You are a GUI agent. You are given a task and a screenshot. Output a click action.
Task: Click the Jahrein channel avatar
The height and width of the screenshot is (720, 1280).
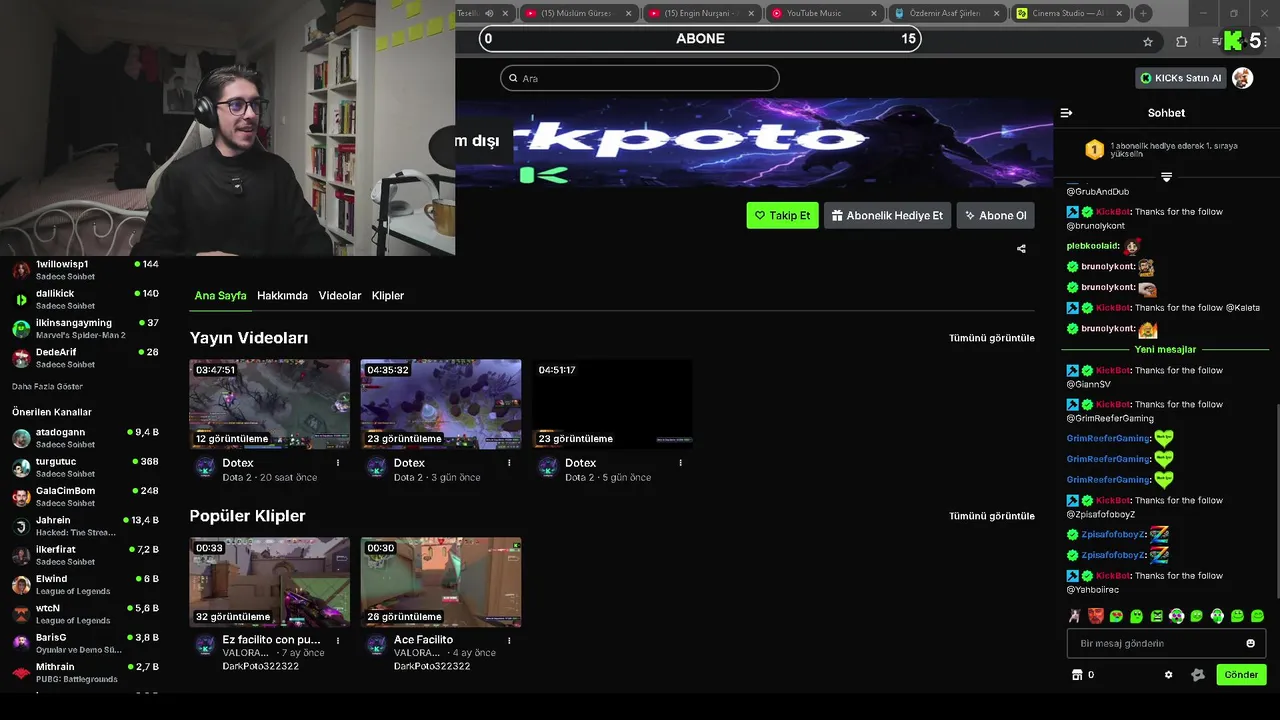click(x=21, y=526)
